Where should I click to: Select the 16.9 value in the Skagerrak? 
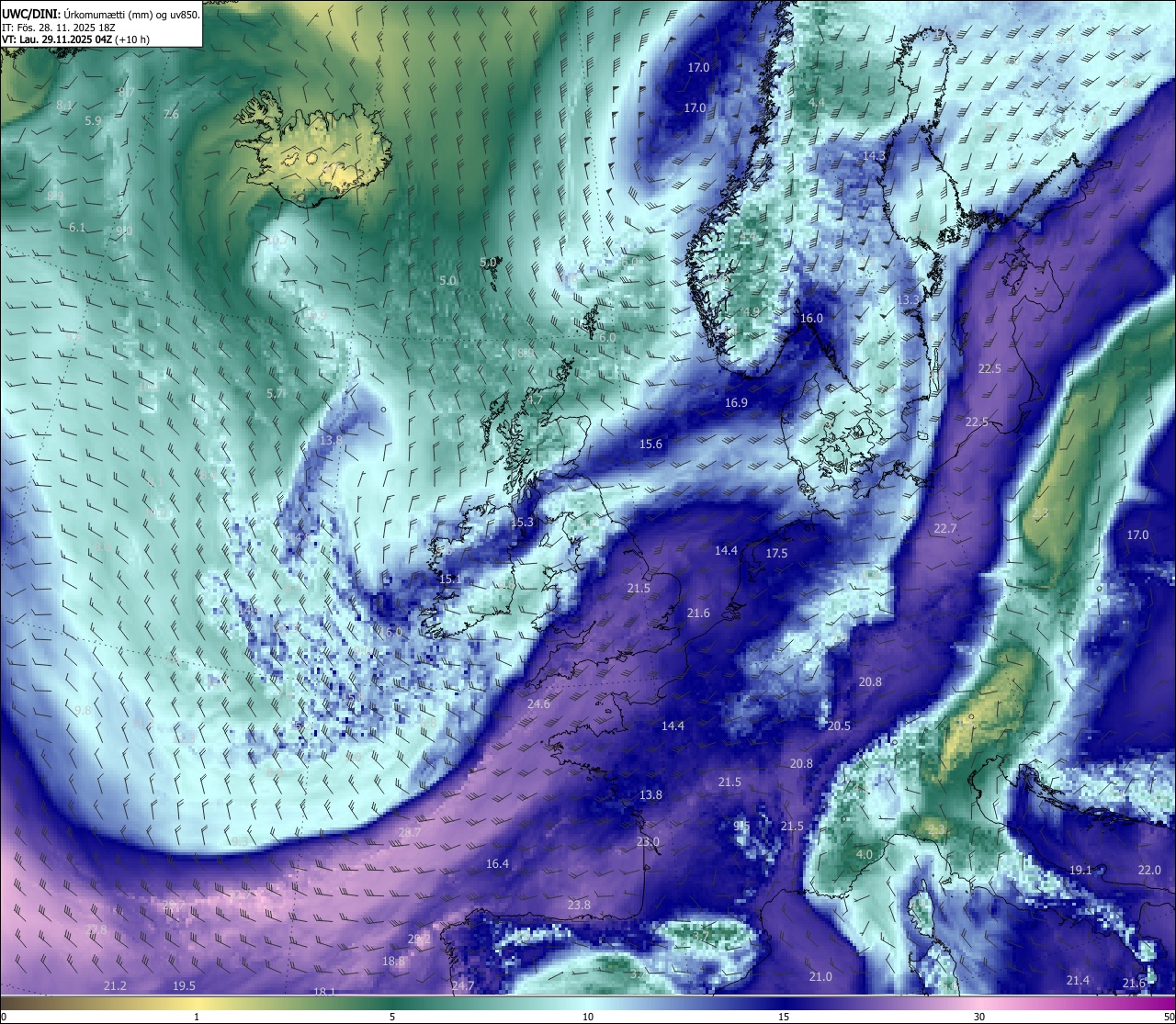point(736,403)
